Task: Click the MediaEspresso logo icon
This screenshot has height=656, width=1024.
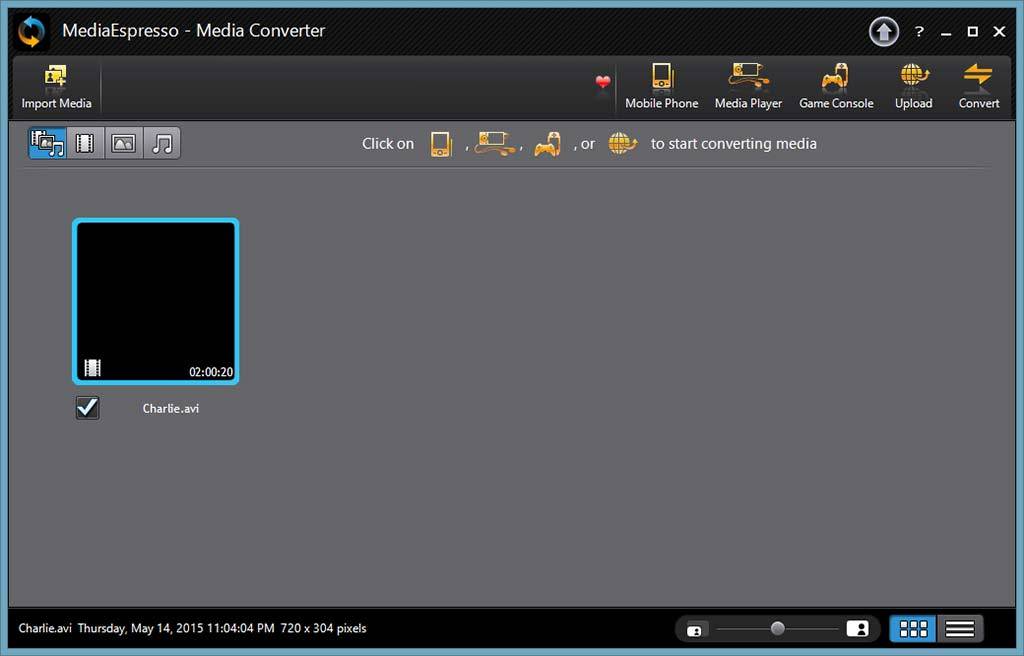Action: [31, 31]
